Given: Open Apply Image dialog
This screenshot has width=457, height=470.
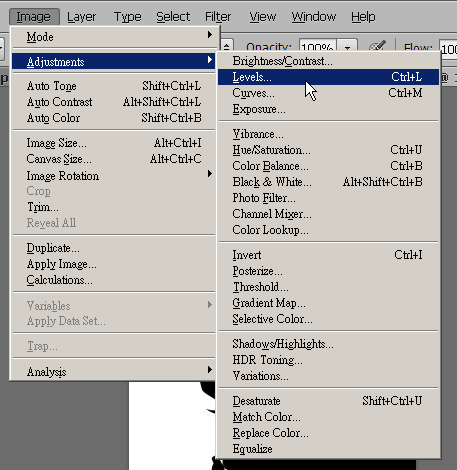Looking at the screenshot, I should click(x=114, y=264).
